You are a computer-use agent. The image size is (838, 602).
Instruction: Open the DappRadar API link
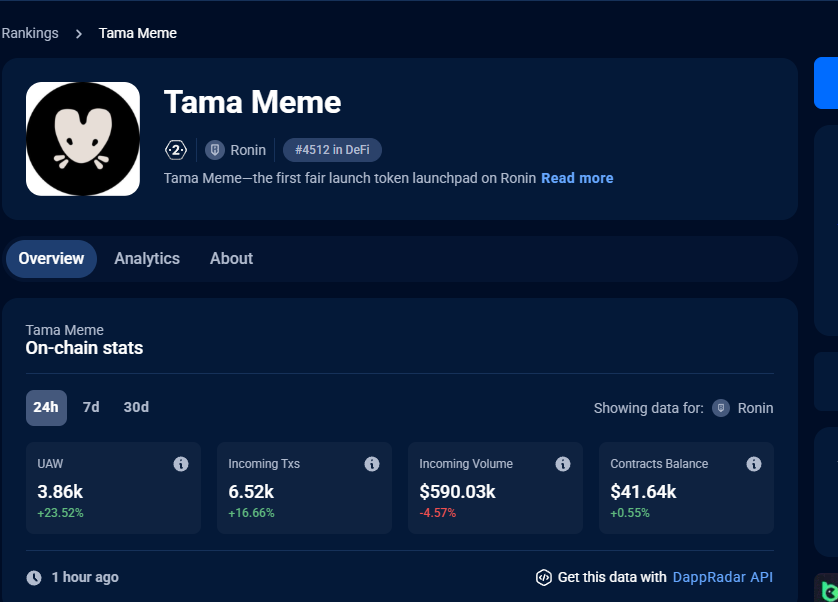[723, 577]
